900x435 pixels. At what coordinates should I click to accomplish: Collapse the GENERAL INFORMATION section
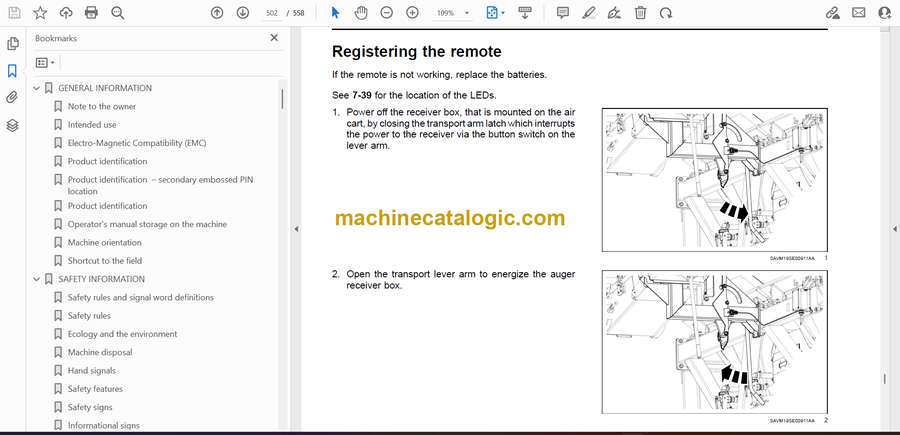[37, 88]
